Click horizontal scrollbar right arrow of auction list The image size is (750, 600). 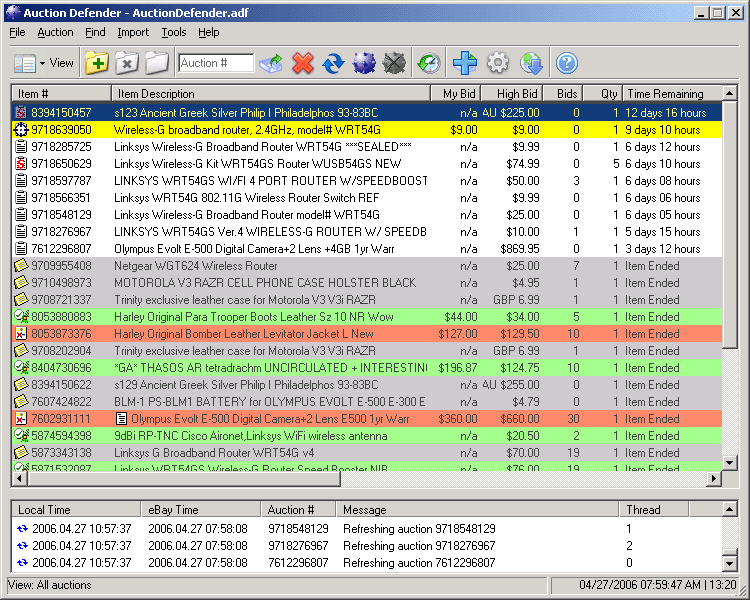point(714,479)
